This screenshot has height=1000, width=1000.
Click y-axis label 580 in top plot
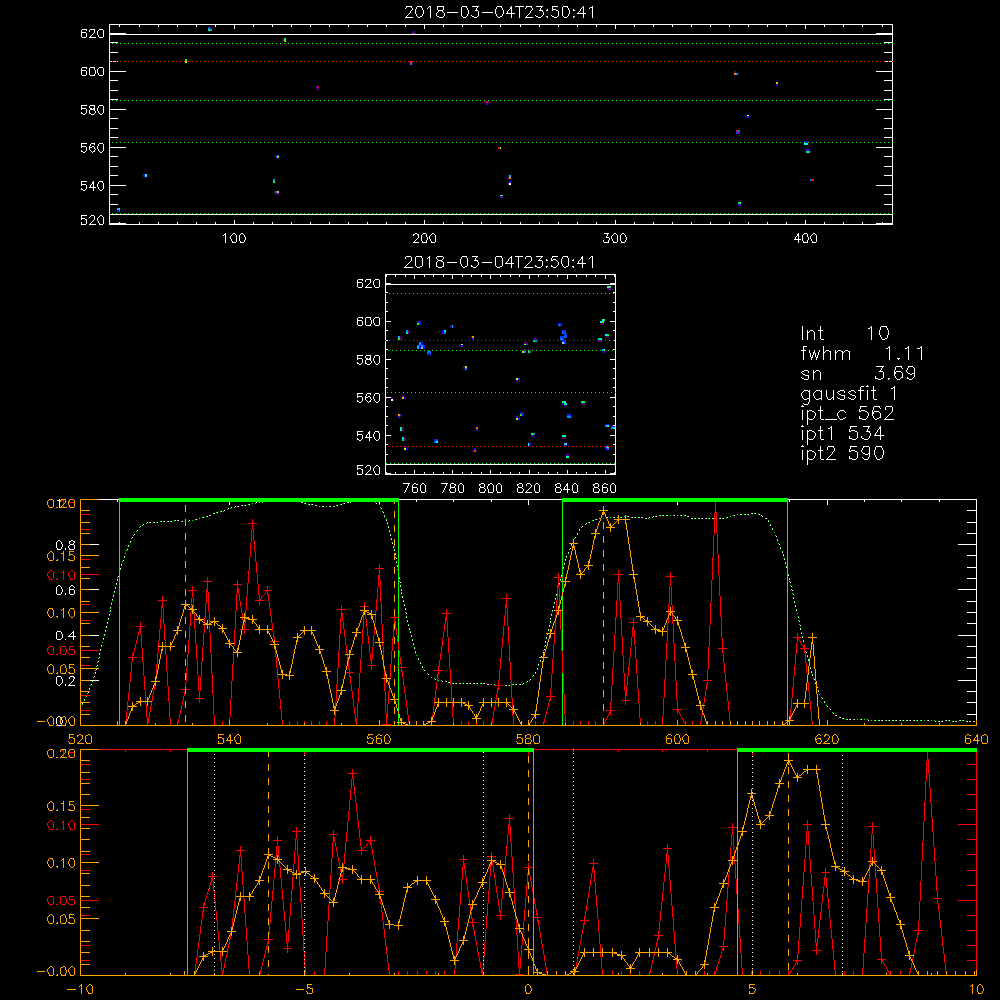point(92,110)
